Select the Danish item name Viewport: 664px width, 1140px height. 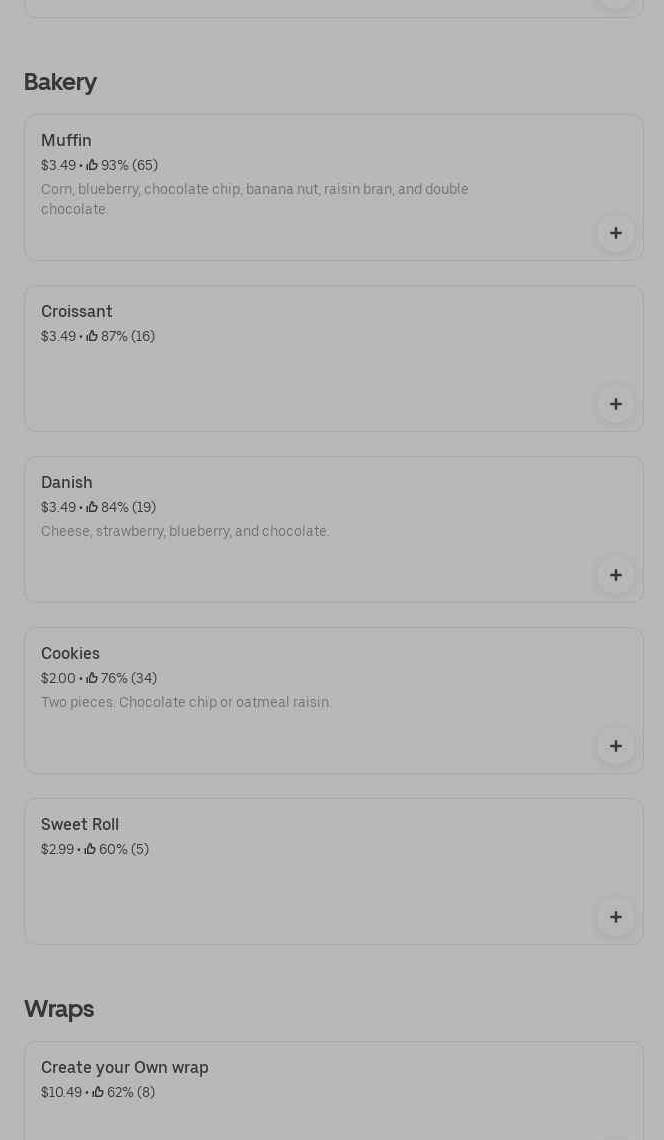pos(67,483)
